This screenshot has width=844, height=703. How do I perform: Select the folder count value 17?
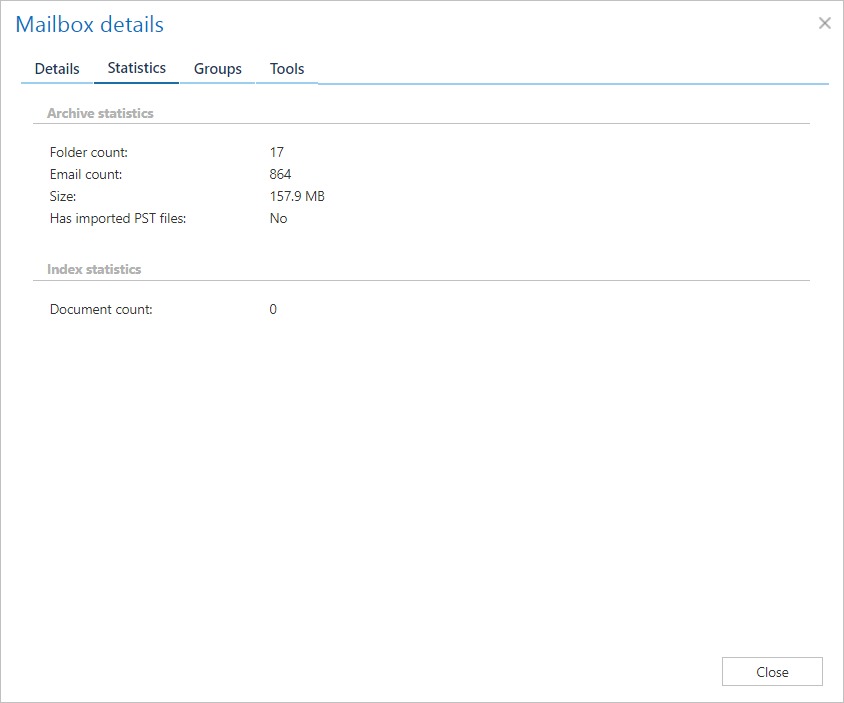click(x=277, y=152)
